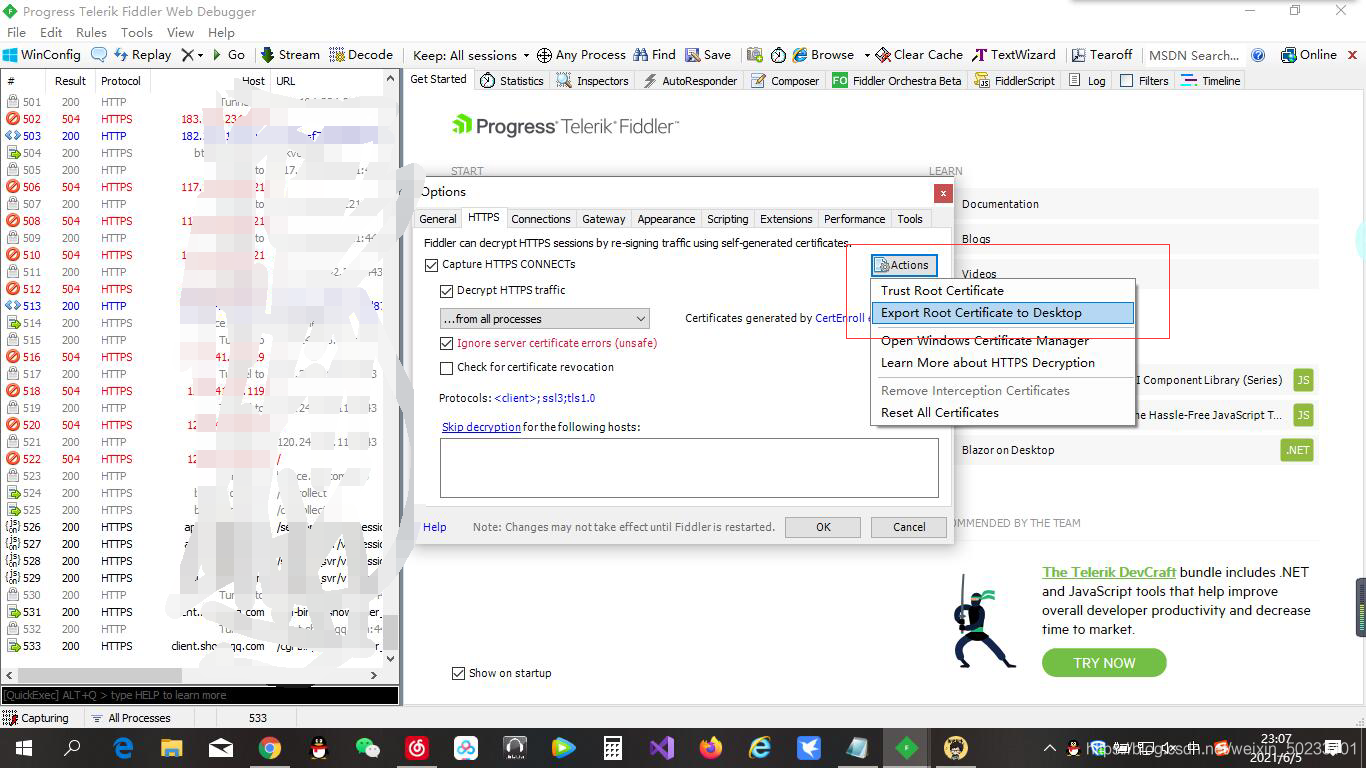
Task: Toggle Capture HTTPS CONNECTs checkbox
Action: pos(432,265)
